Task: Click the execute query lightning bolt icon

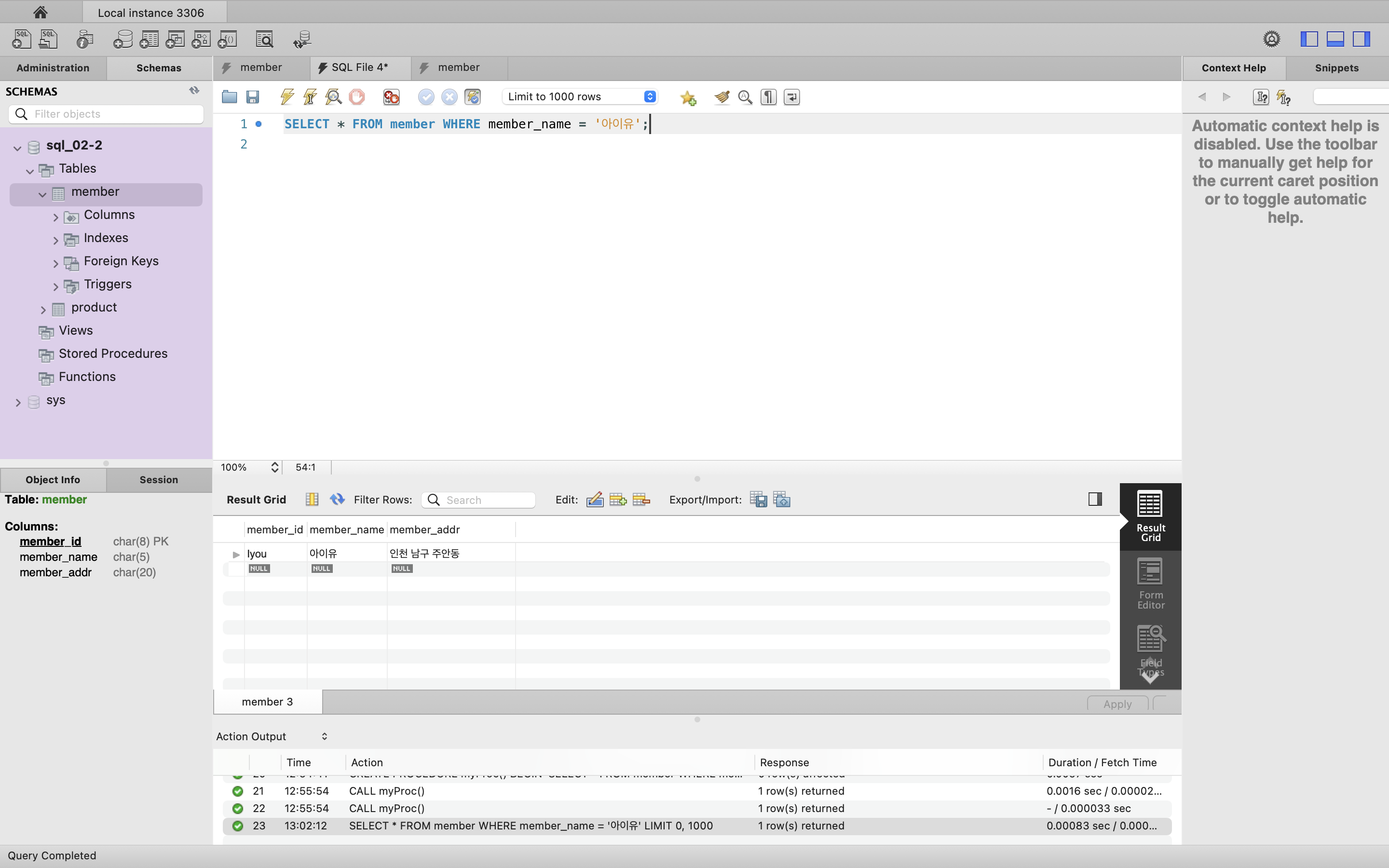Action: (287, 97)
